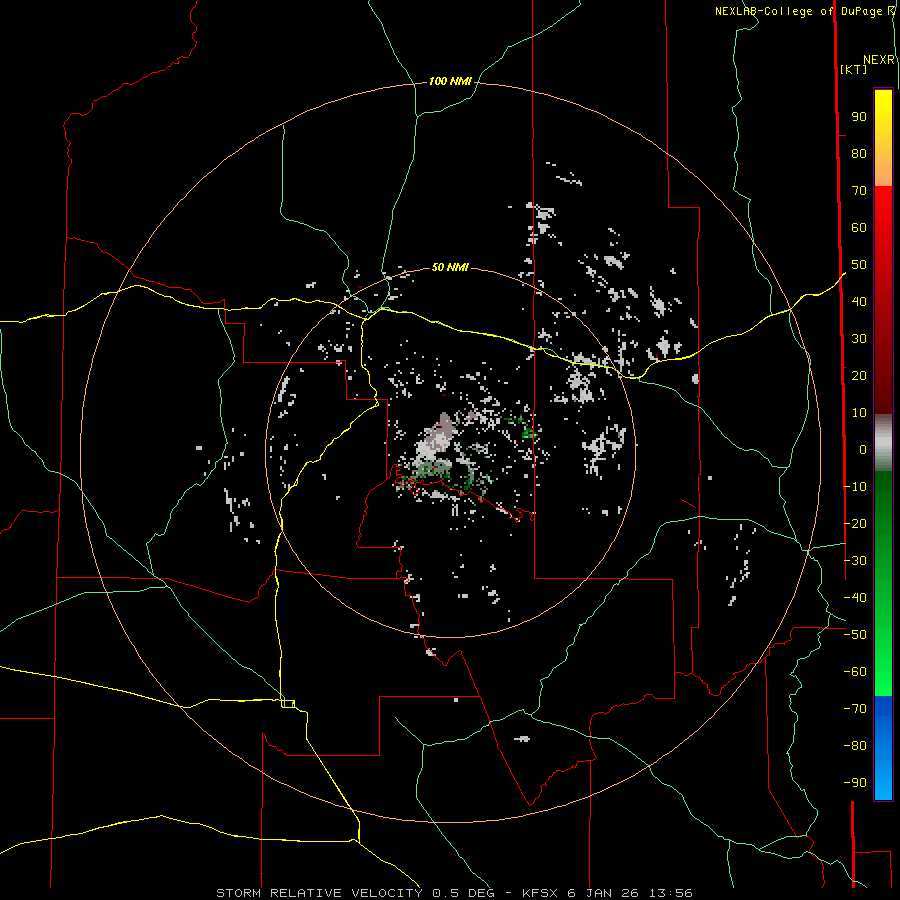Viewport: 900px width, 900px height.
Task: Click the -40 value on the velocity scale
Action: [855, 598]
